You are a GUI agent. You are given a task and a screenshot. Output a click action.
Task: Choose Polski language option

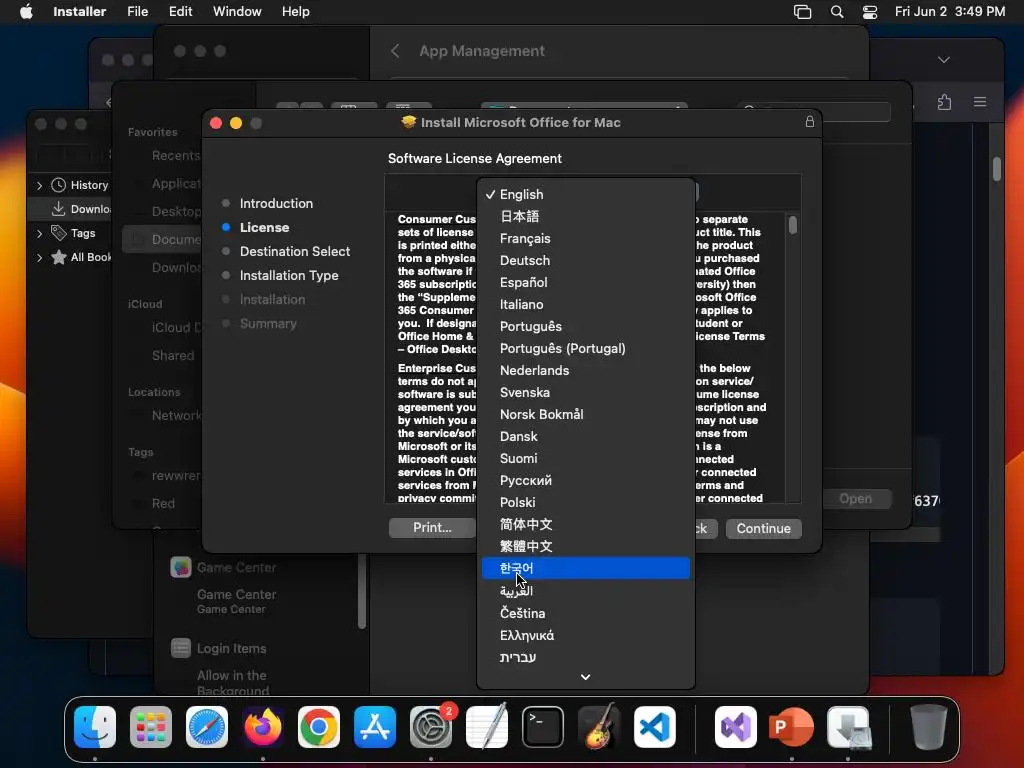(585, 502)
